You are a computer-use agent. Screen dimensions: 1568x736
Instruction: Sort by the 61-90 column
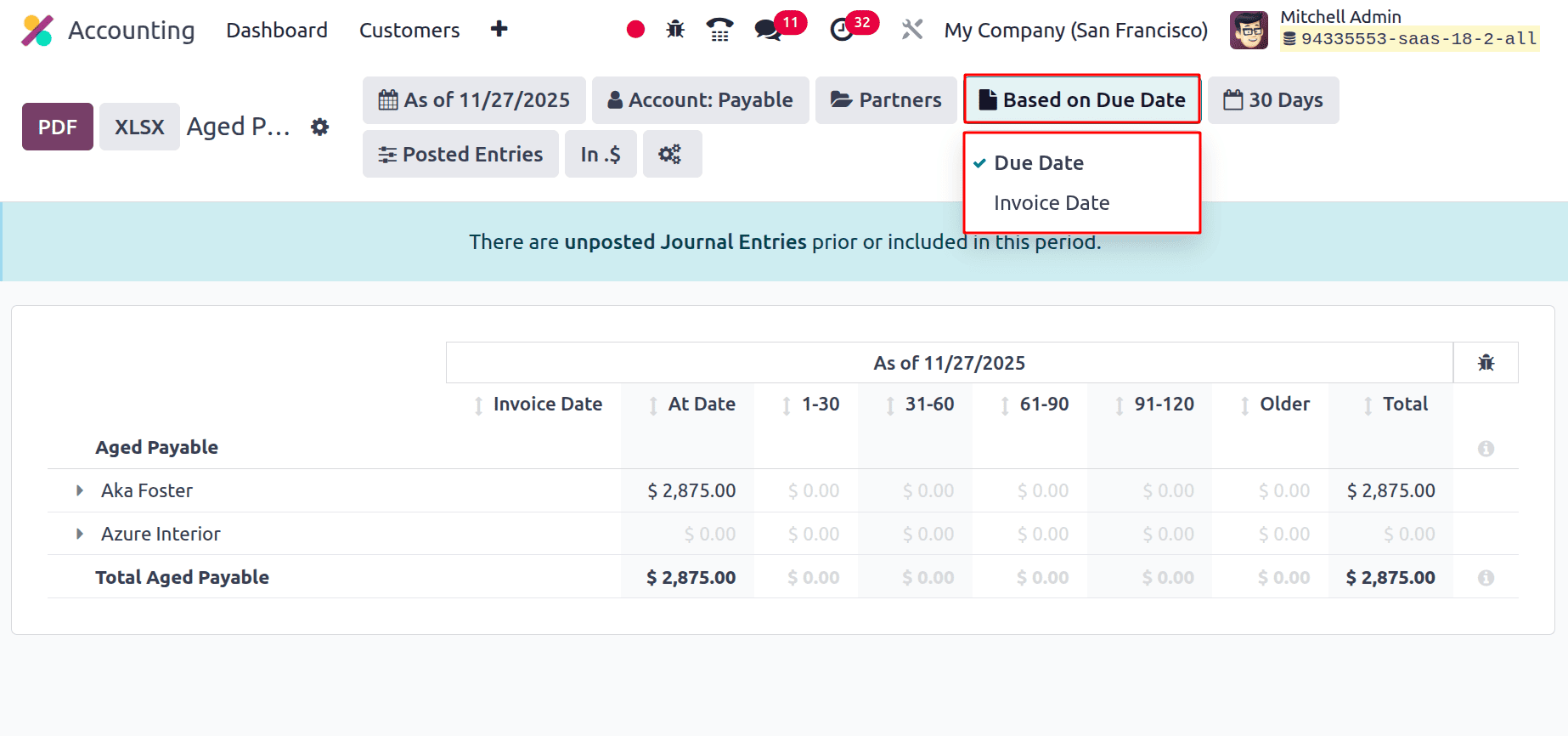point(1005,405)
